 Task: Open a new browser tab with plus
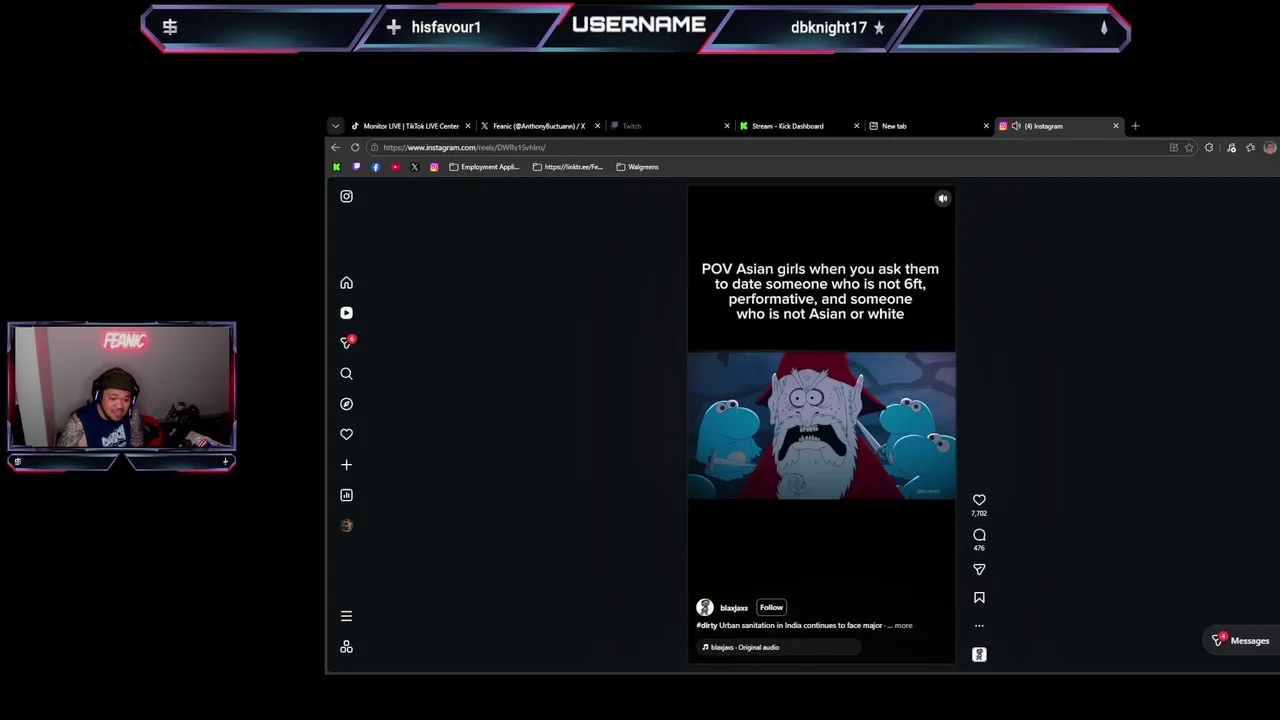(x=1135, y=126)
